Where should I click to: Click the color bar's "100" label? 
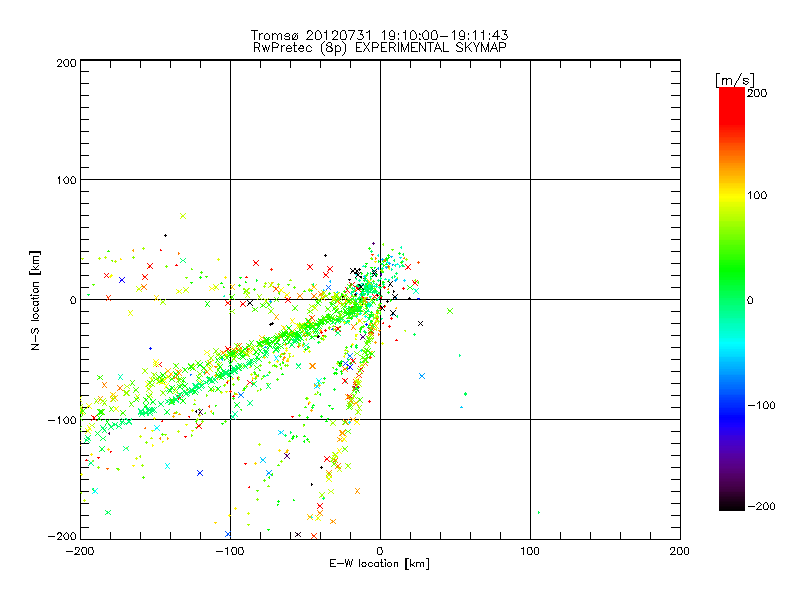click(757, 195)
